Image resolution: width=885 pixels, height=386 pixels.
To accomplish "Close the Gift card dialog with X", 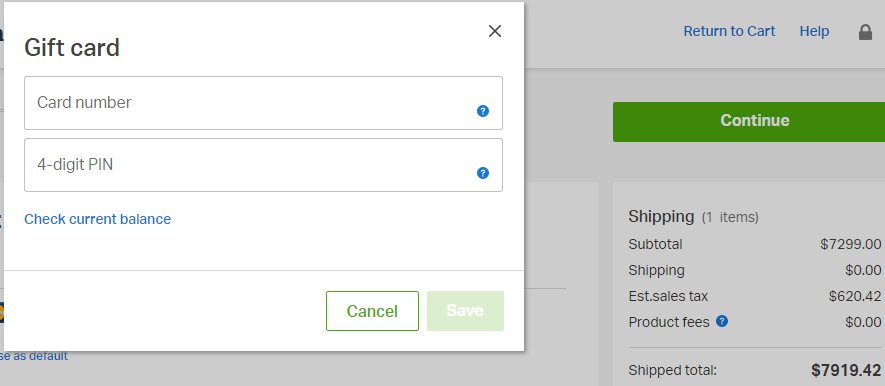I will pyautogui.click(x=494, y=31).
